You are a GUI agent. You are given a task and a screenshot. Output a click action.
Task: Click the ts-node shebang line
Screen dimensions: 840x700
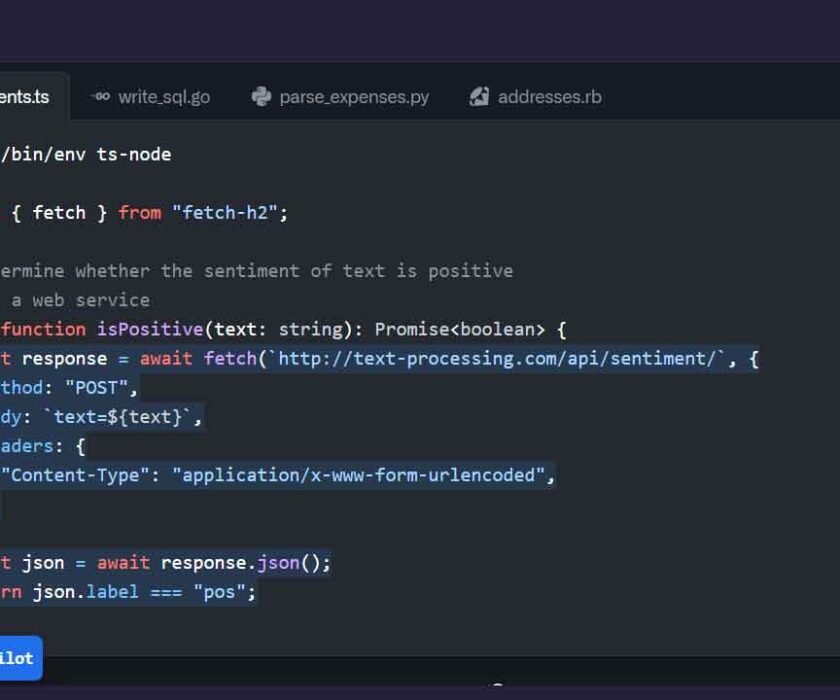[86, 154]
